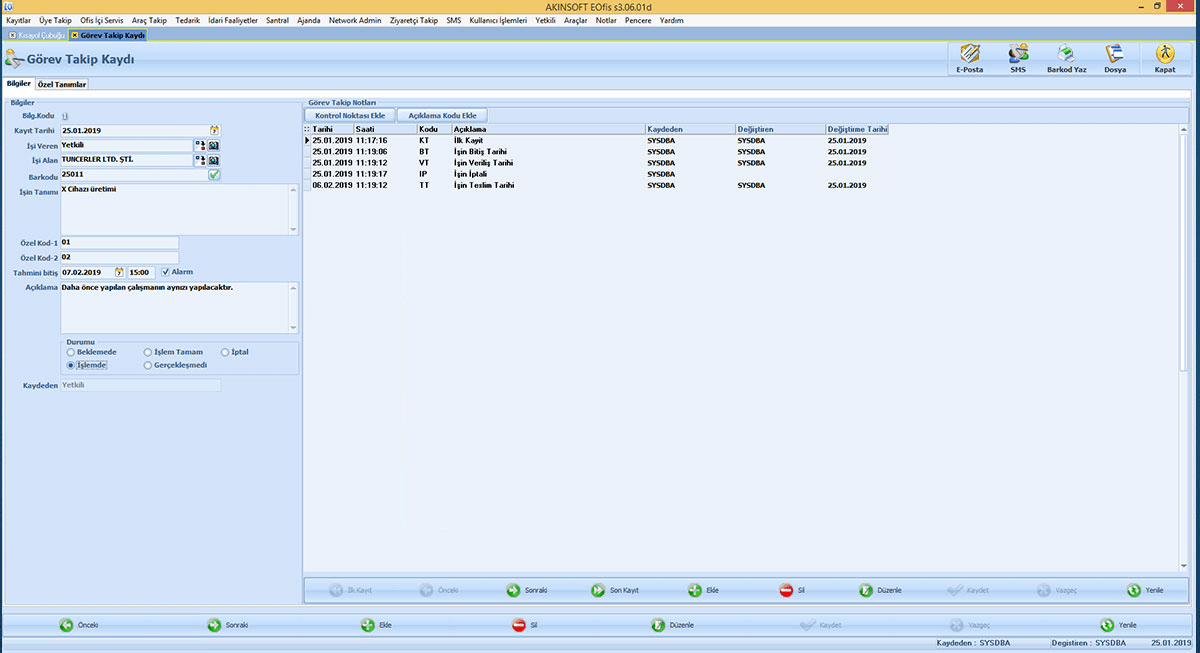Sort by the Kodu column header
This screenshot has width=1200, height=653.
[434, 129]
